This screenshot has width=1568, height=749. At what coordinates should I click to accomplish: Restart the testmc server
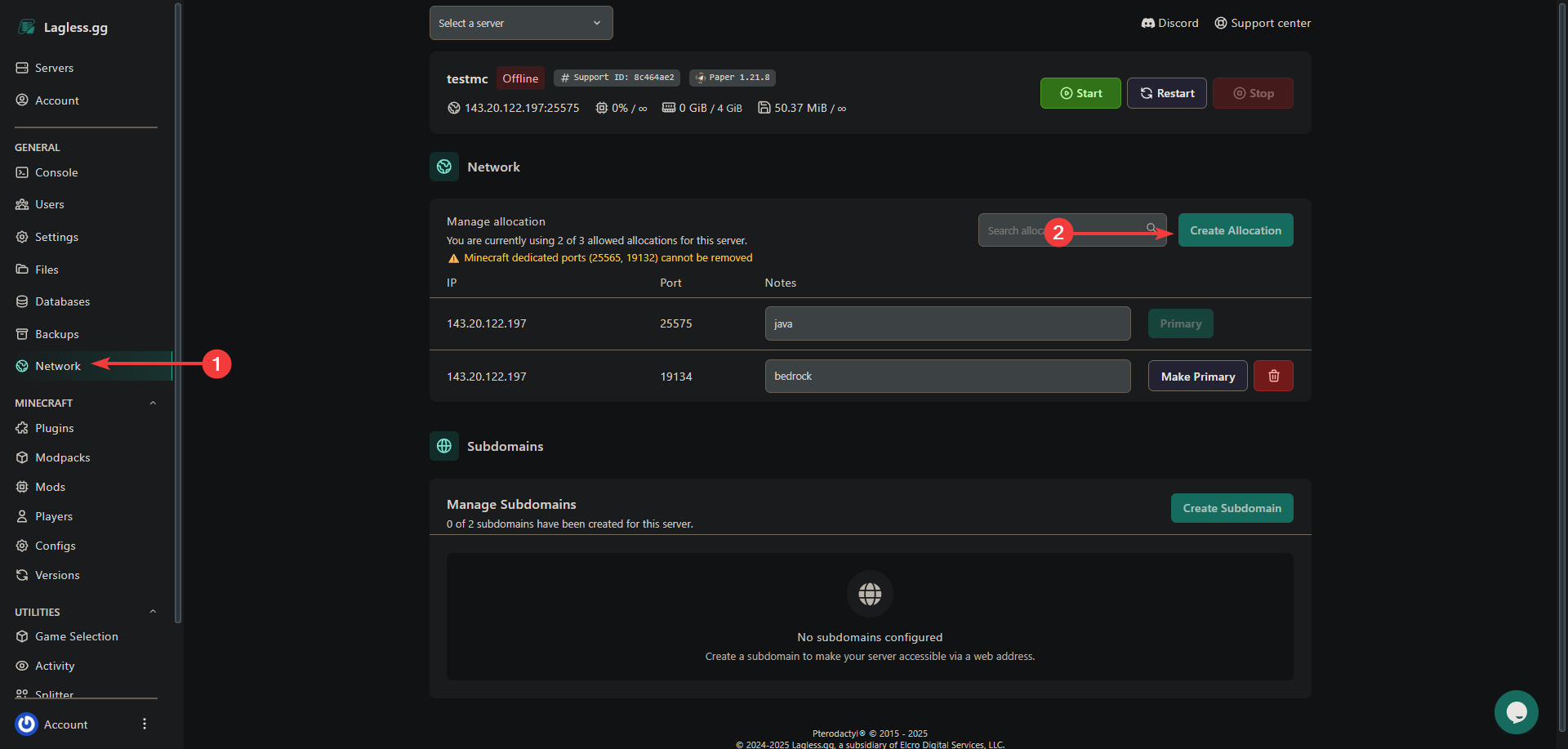[1166, 93]
